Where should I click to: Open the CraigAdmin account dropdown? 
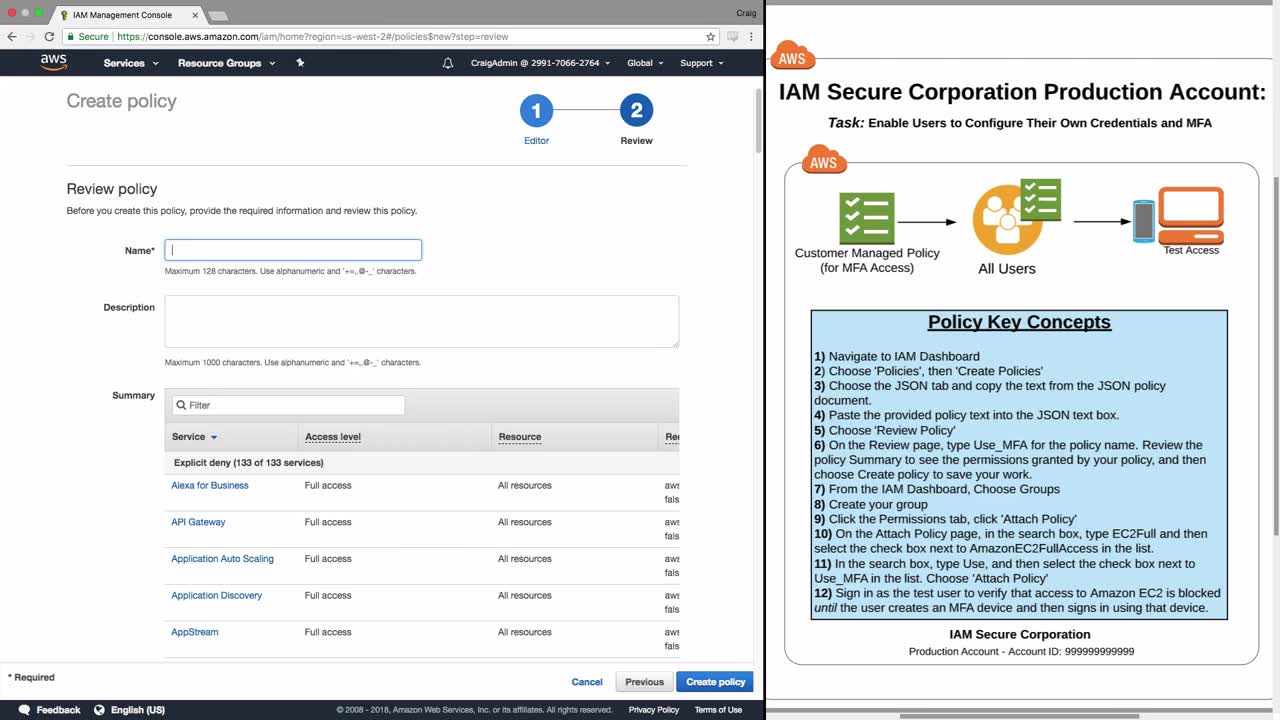(x=541, y=63)
